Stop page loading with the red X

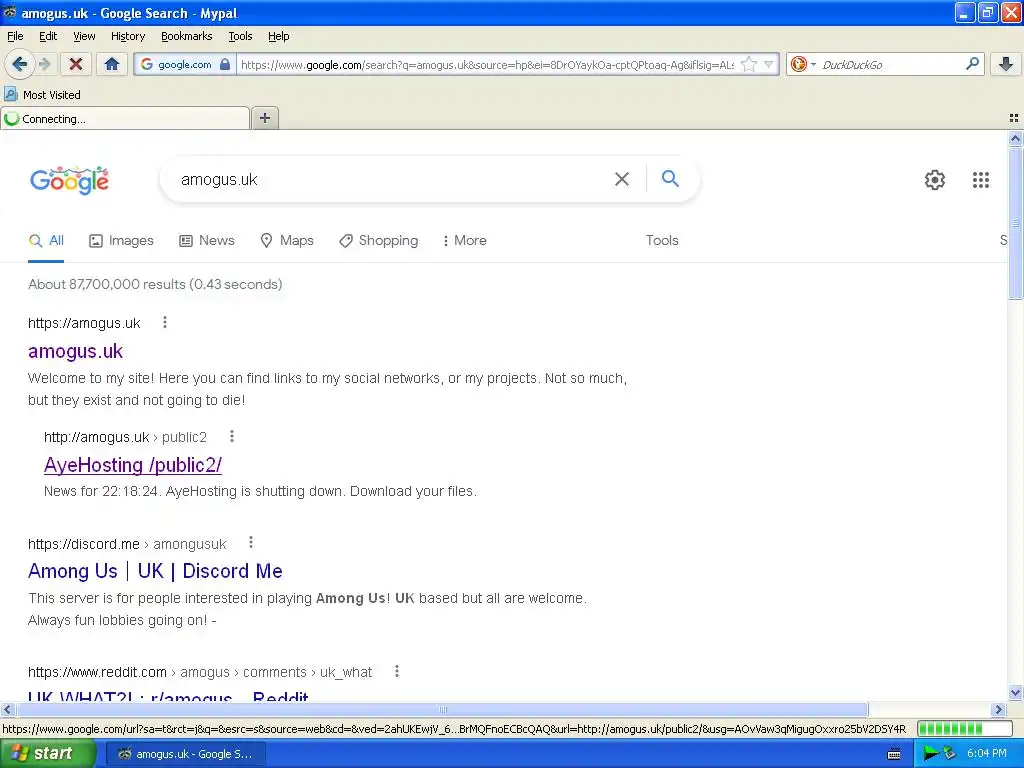click(x=76, y=64)
